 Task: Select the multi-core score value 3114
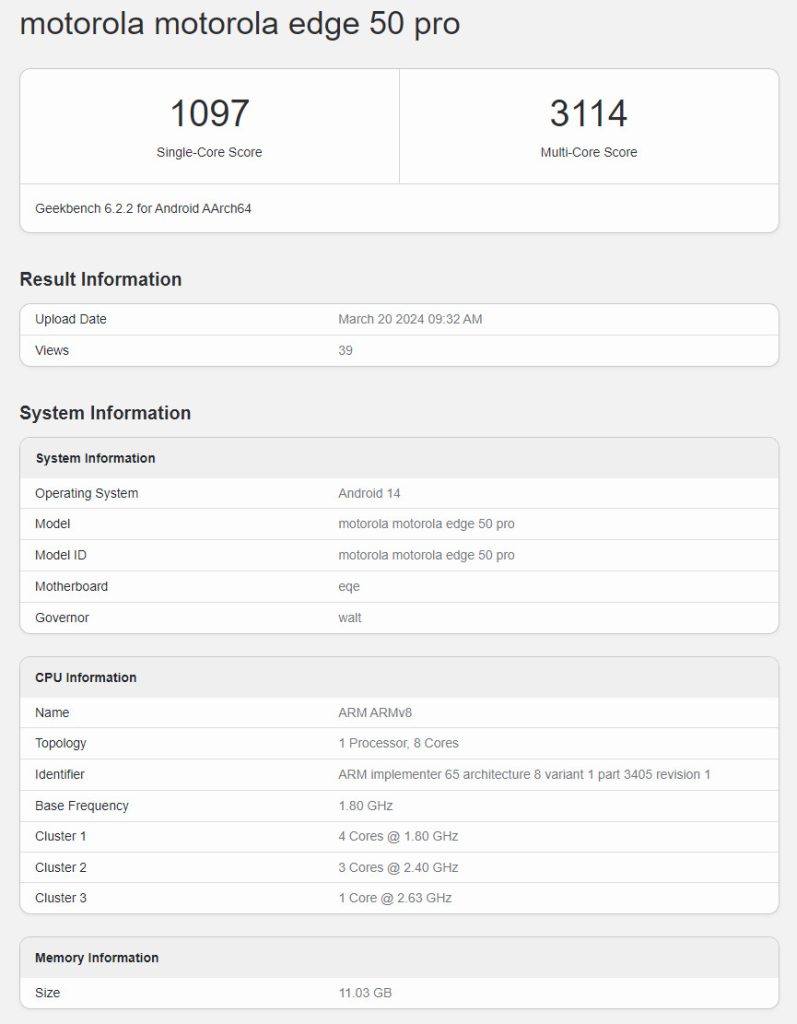click(589, 113)
